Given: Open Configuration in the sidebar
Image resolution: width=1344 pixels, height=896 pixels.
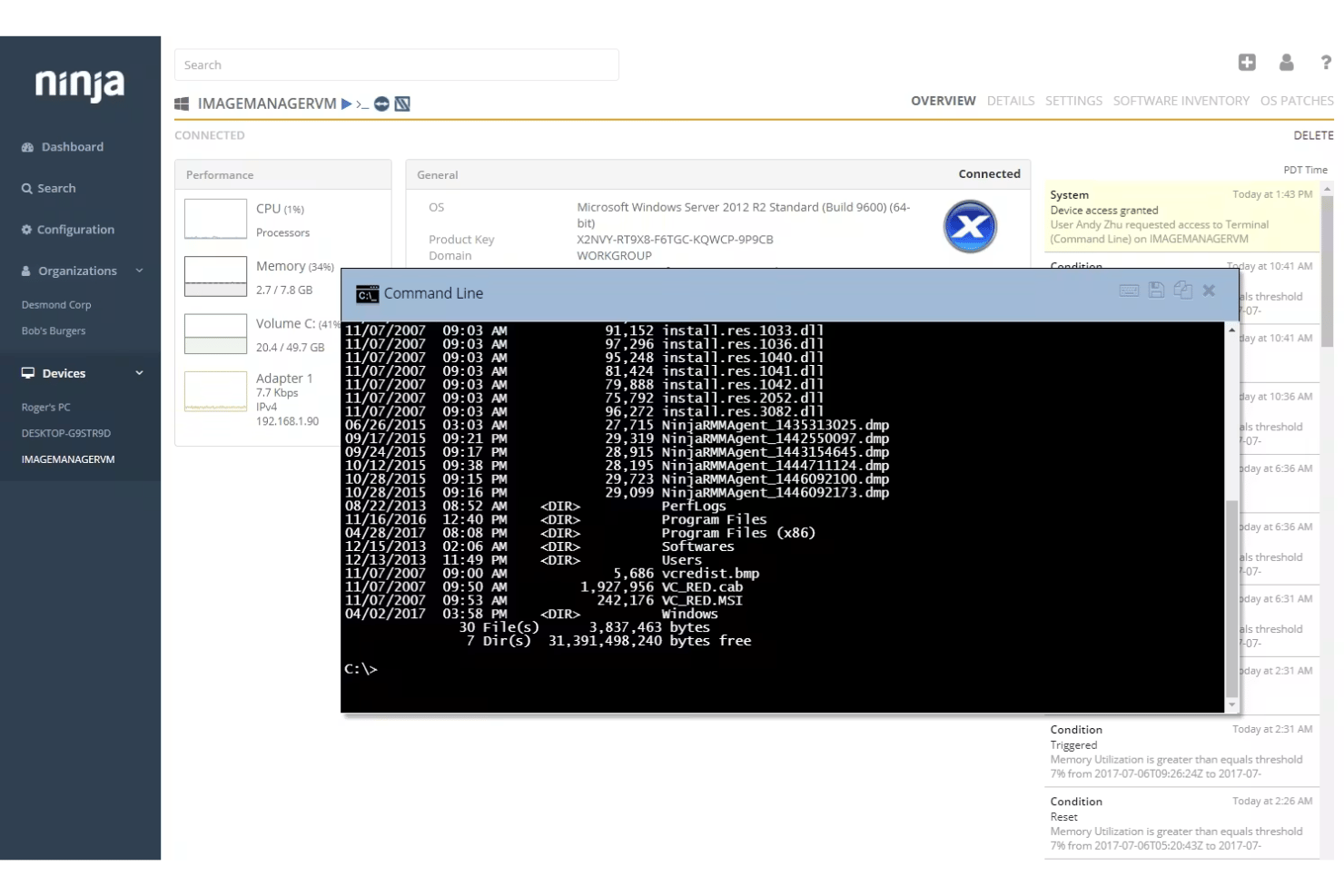Looking at the screenshot, I should (x=68, y=230).
